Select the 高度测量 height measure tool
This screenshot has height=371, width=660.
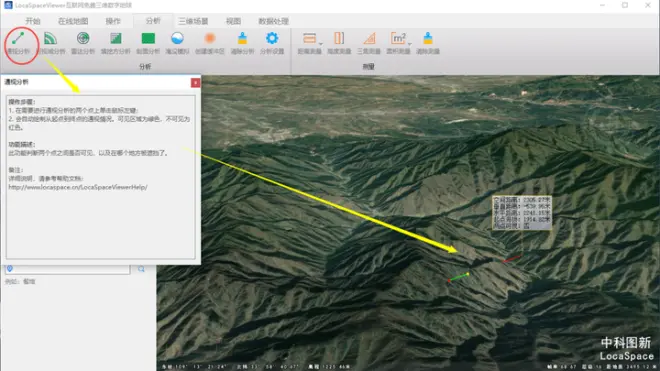(x=339, y=43)
